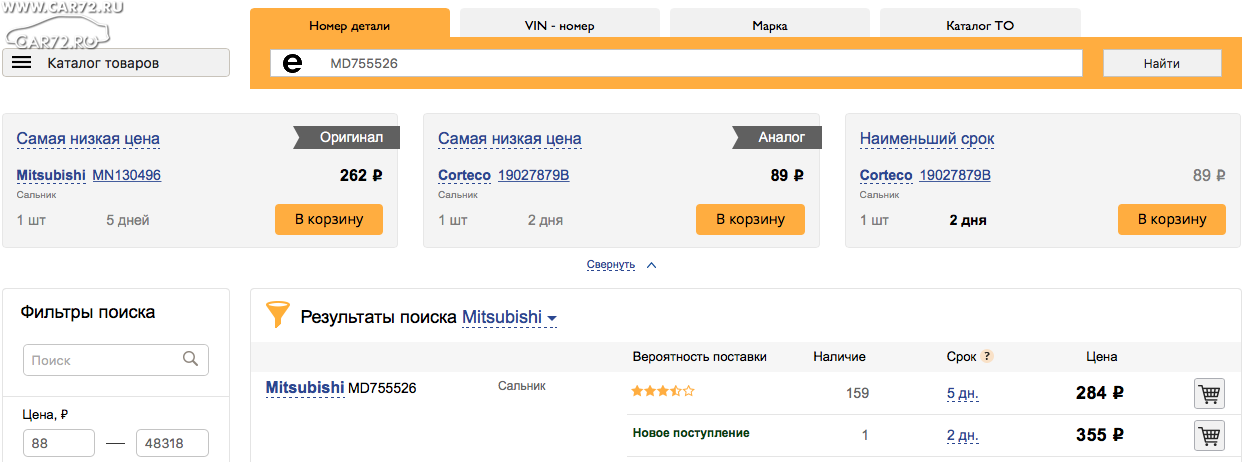The height and width of the screenshot is (462, 1250).
Task: Open the Марка tab
Action: [770, 25]
